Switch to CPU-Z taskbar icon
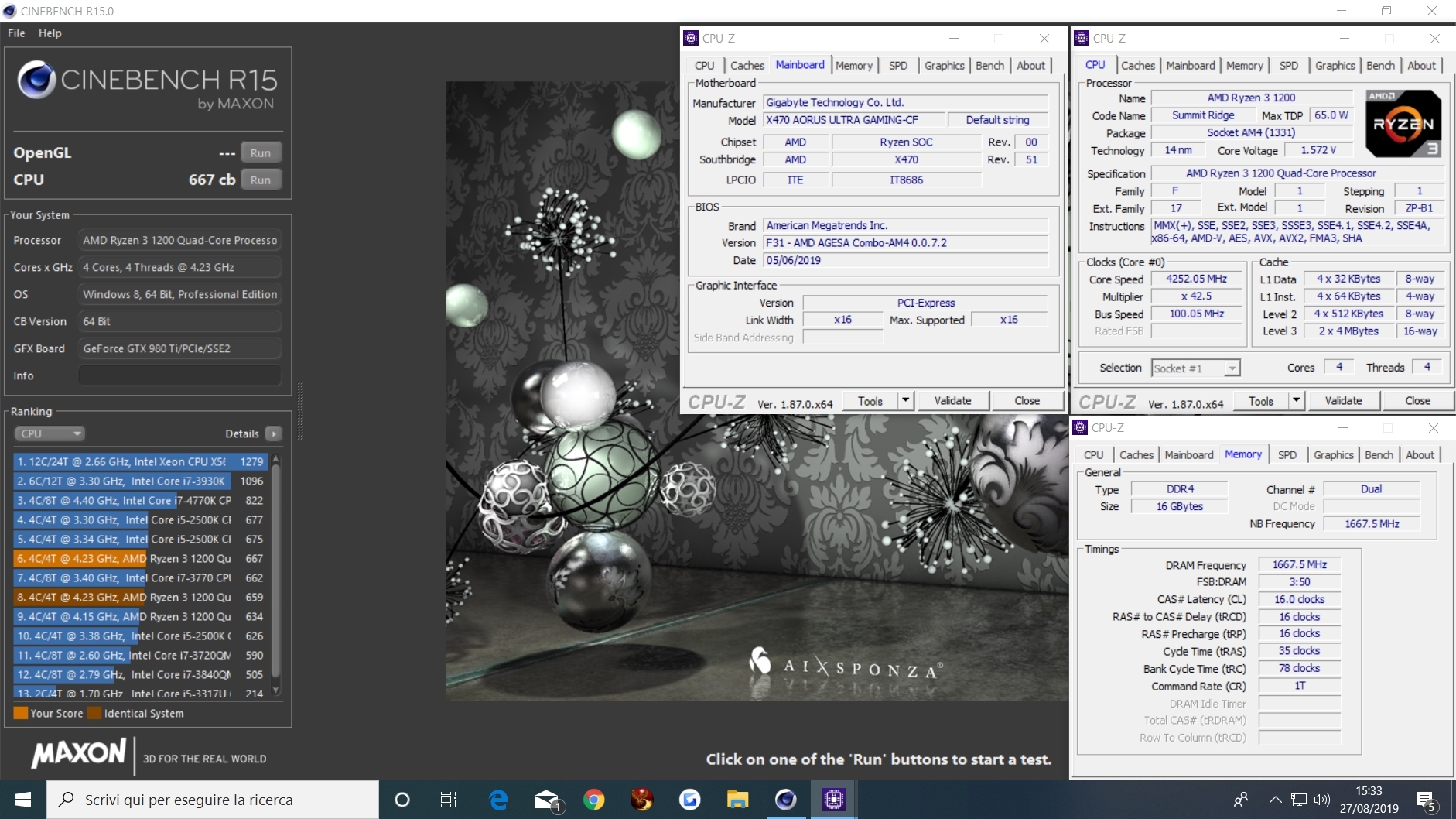The height and width of the screenshot is (819, 1456). pyautogui.click(x=833, y=800)
